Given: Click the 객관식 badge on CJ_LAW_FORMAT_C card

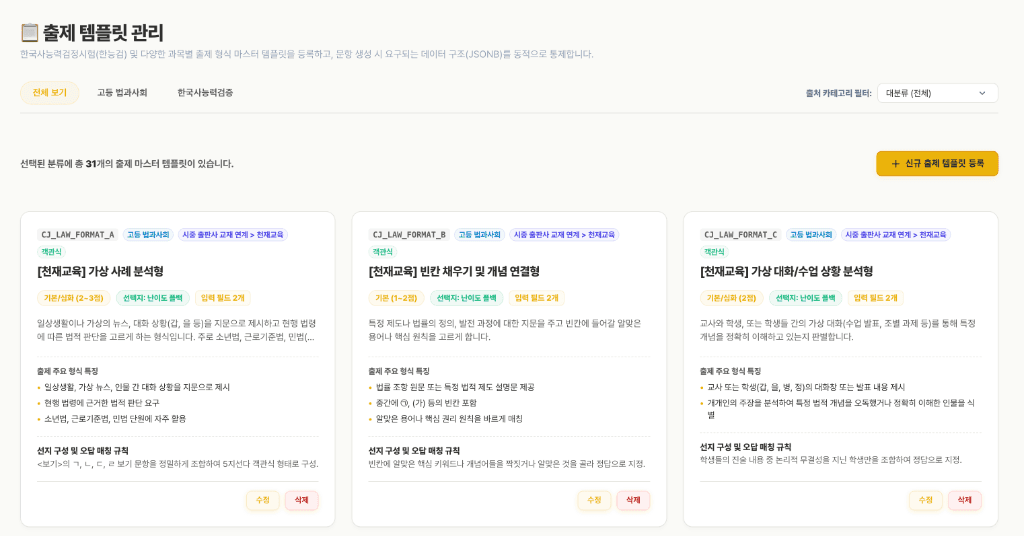Looking at the screenshot, I should (x=714, y=252).
